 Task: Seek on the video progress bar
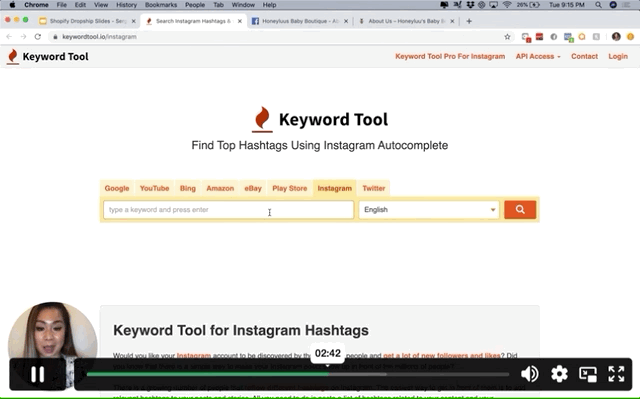(x=298, y=374)
